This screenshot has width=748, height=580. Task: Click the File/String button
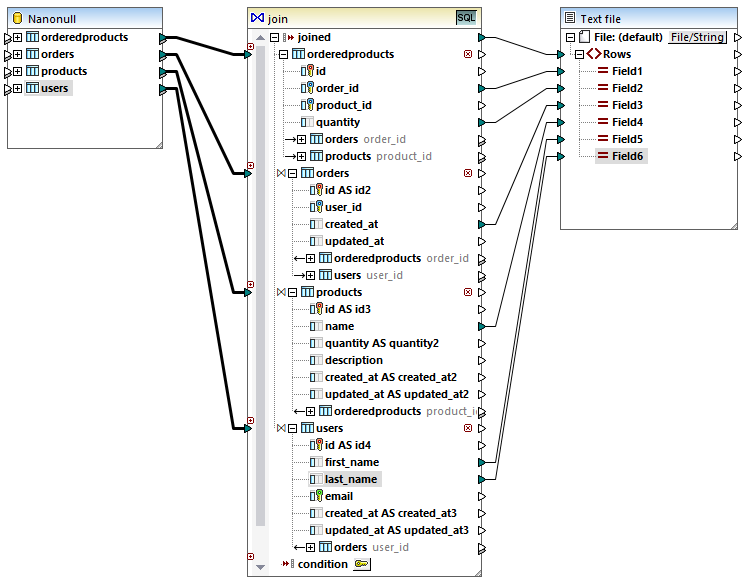click(x=697, y=37)
